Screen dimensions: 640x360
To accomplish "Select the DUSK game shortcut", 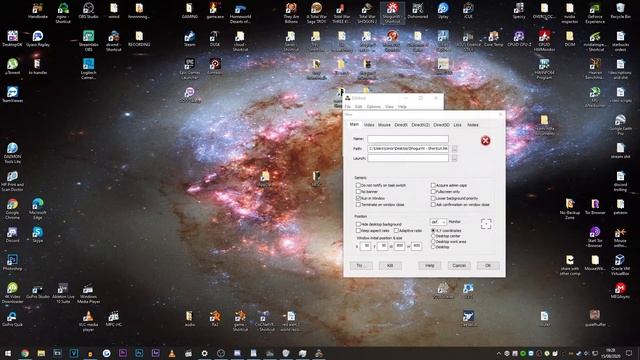I will click(215, 39).
